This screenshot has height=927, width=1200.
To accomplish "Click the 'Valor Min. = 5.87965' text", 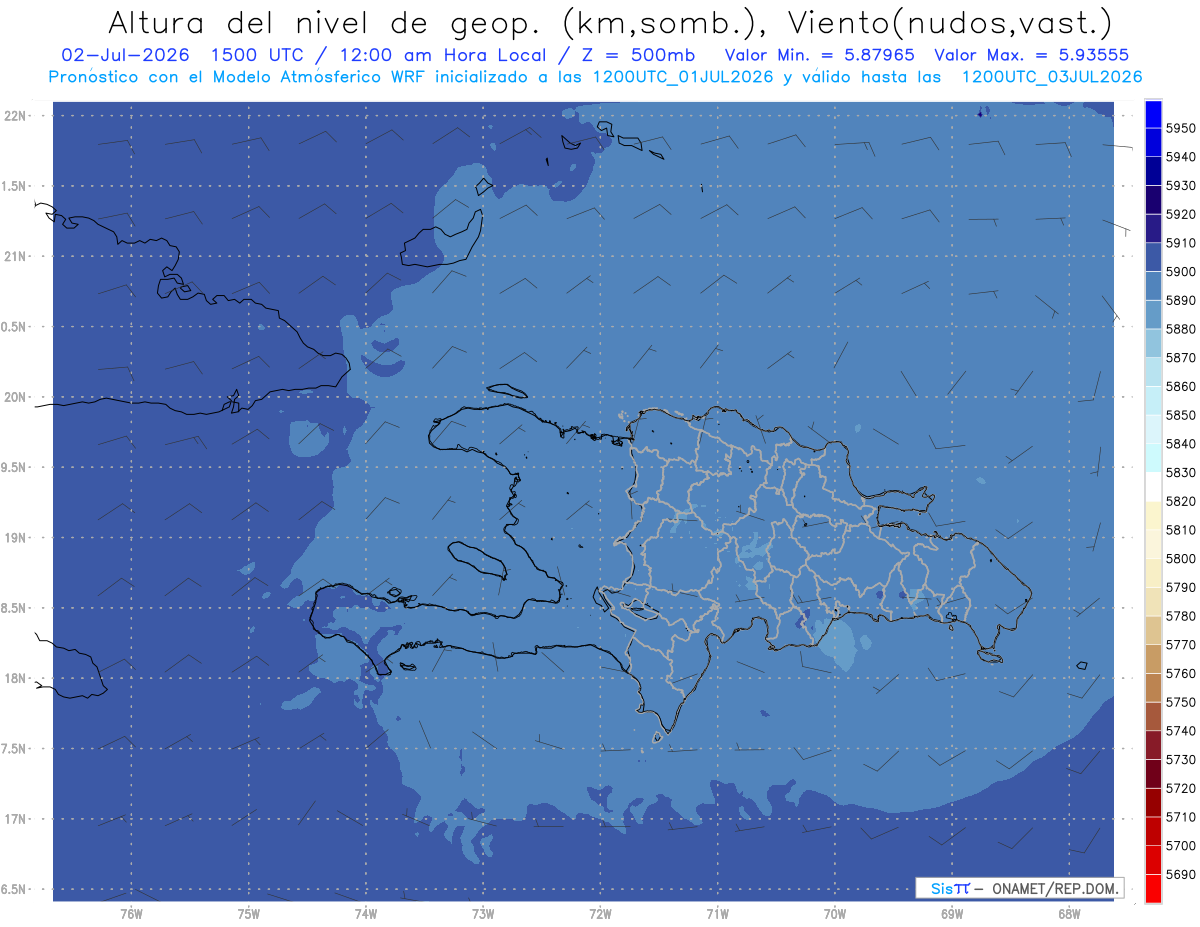I will [x=819, y=55].
